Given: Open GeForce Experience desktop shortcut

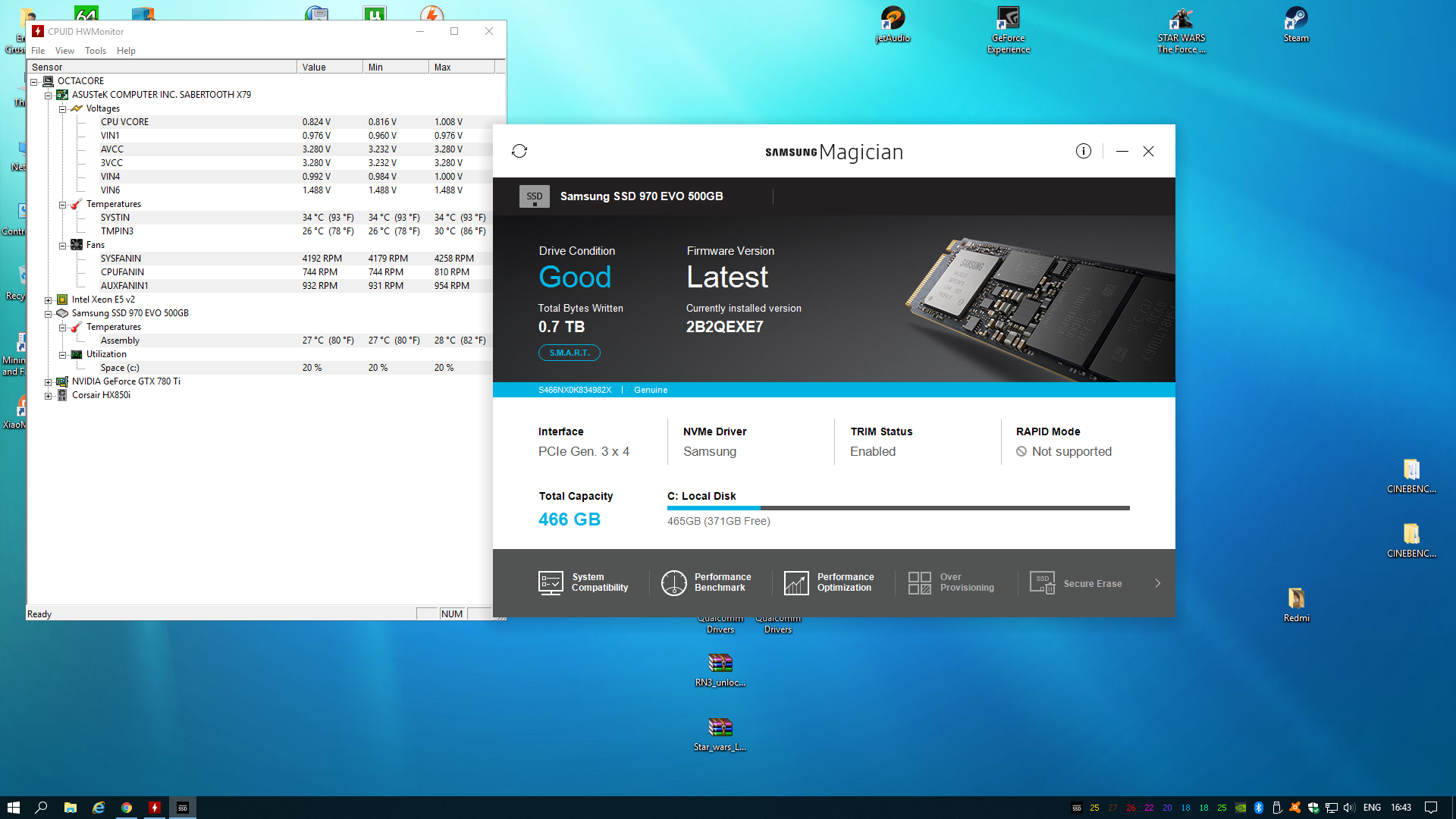Looking at the screenshot, I should click(1008, 30).
